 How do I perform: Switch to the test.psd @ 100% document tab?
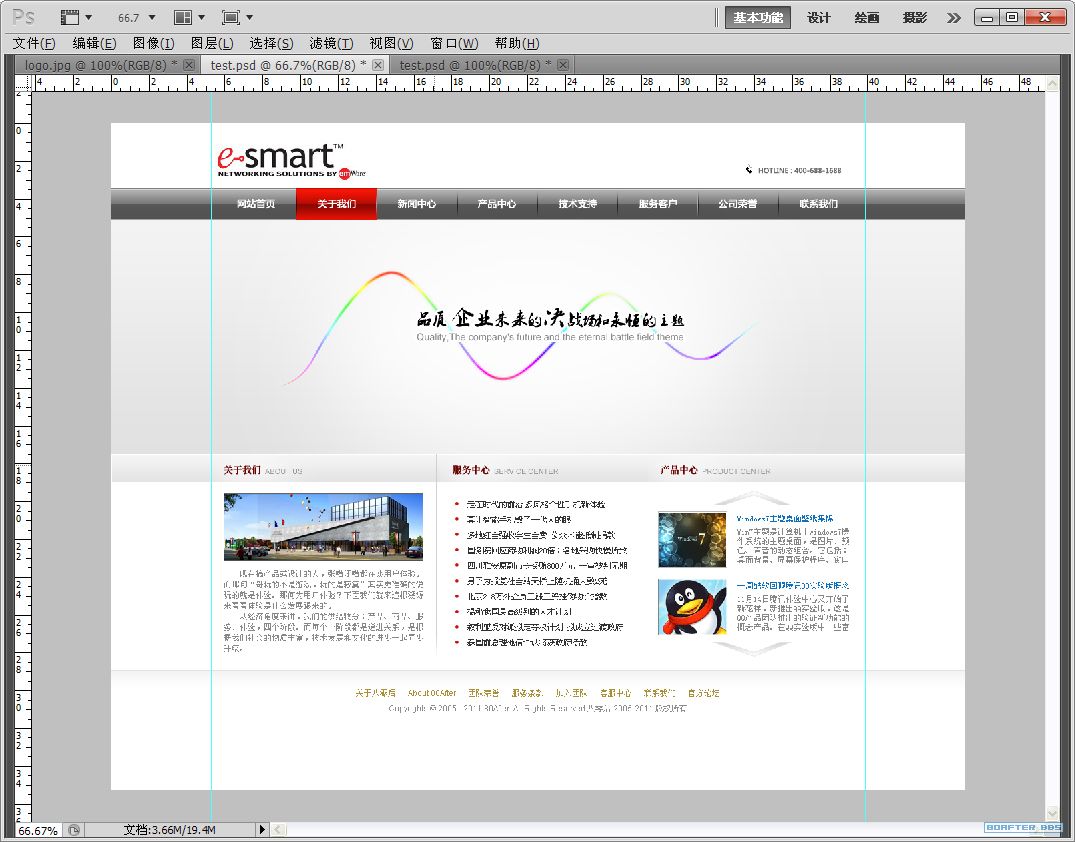pyautogui.click(x=483, y=65)
